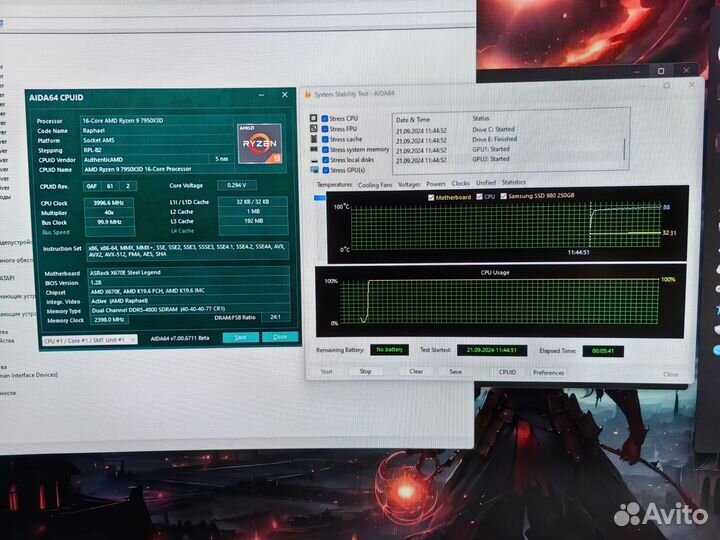Switch to the Powers tab
Viewport: 720px width, 540px height.
(436, 184)
